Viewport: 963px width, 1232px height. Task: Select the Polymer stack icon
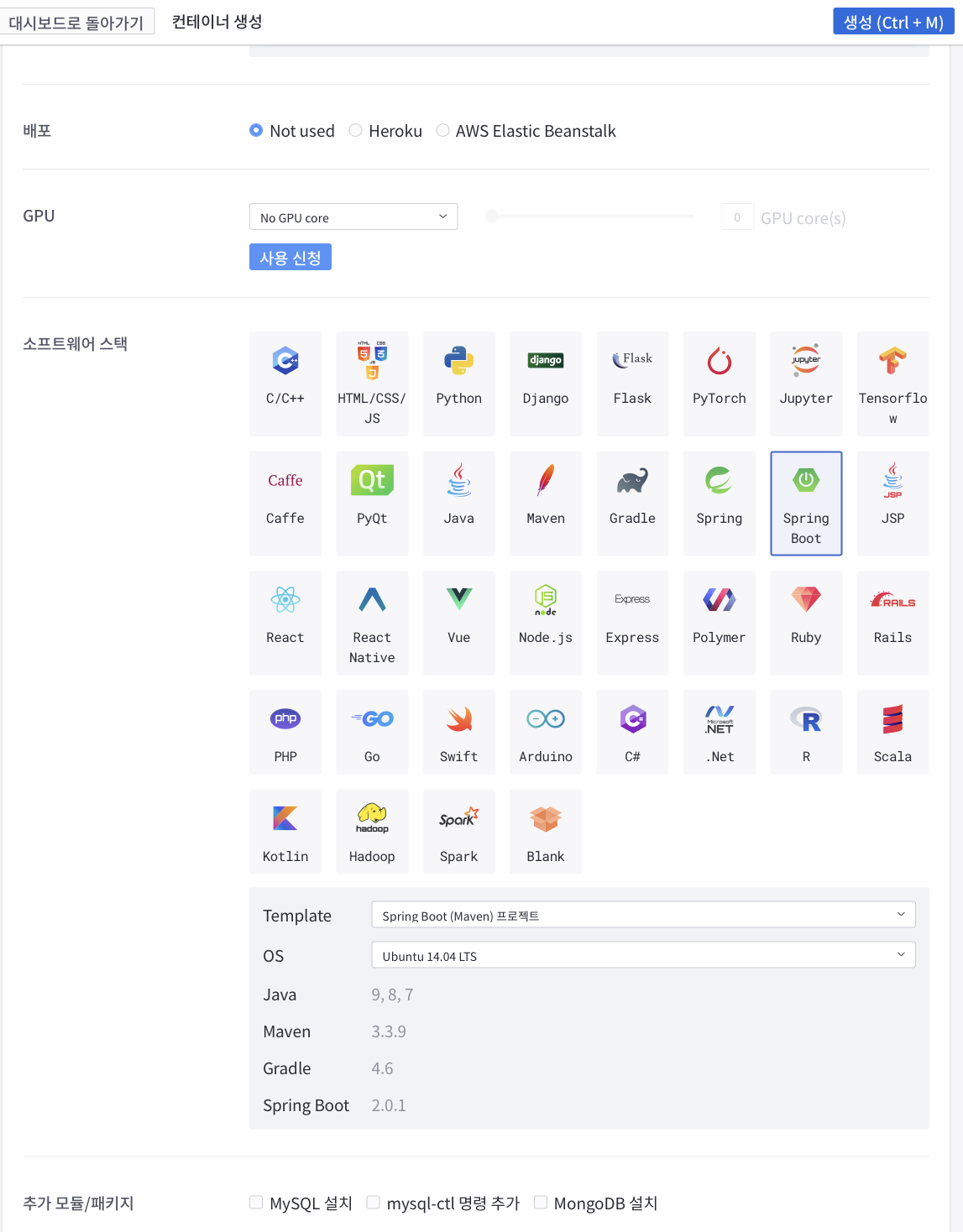(x=720, y=599)
